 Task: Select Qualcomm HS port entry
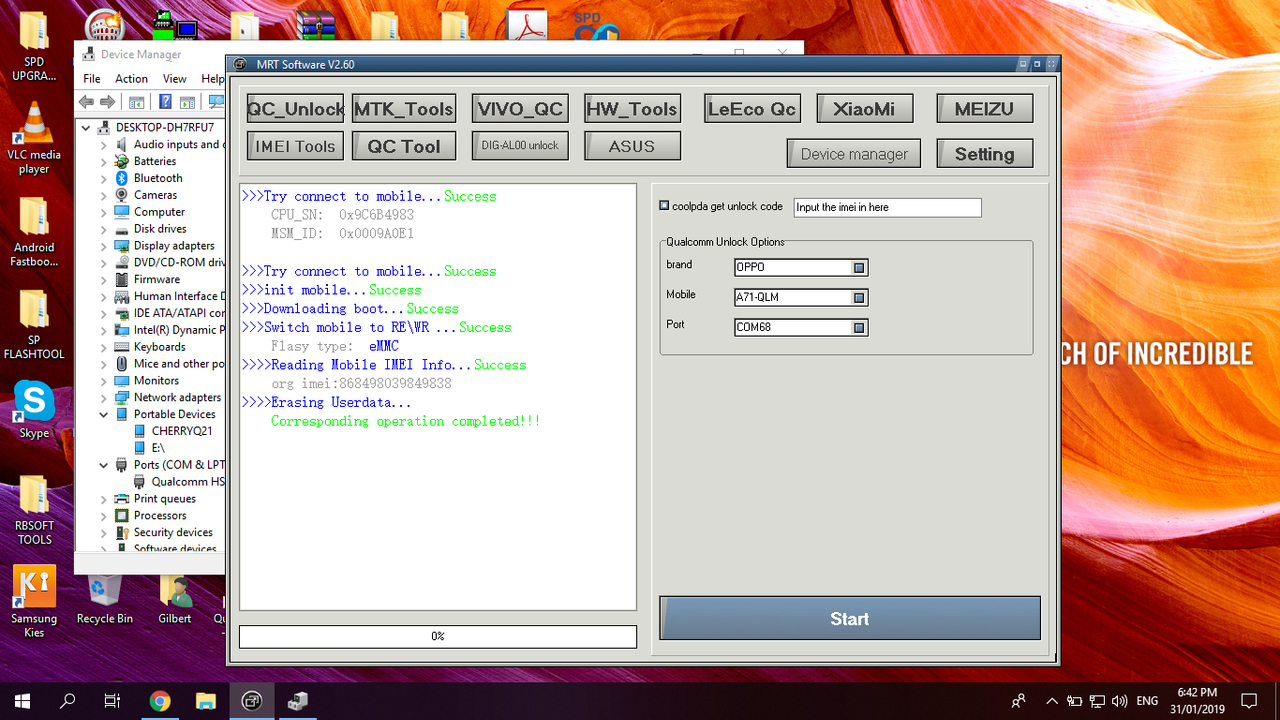point(188,482)
